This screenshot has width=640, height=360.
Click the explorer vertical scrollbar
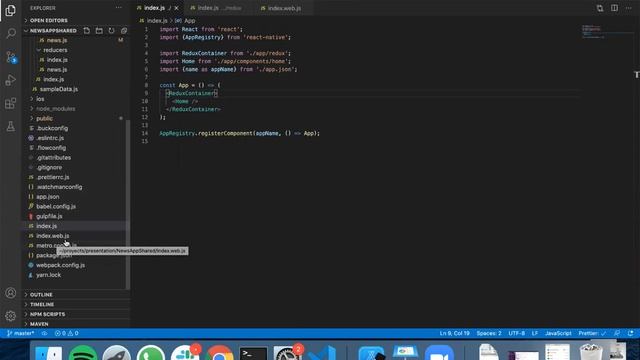[x=128, y=204]
